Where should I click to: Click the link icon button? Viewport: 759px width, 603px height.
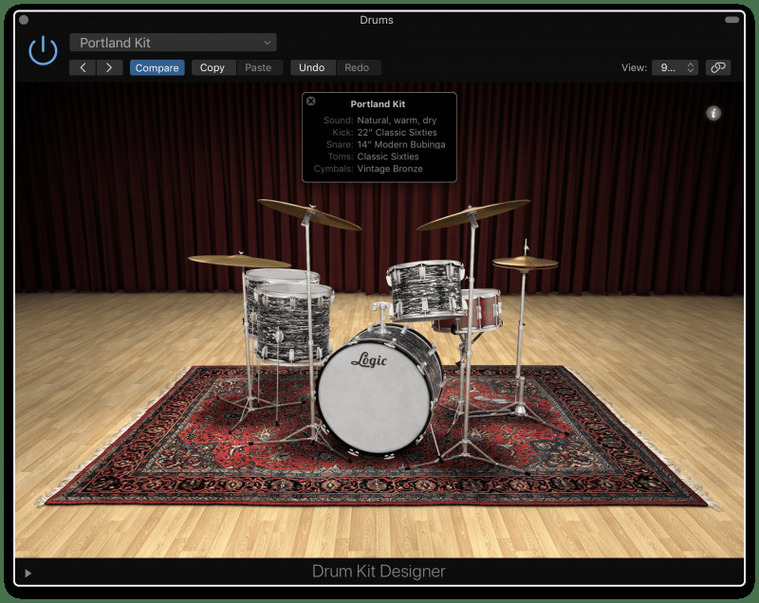(718, 68)
